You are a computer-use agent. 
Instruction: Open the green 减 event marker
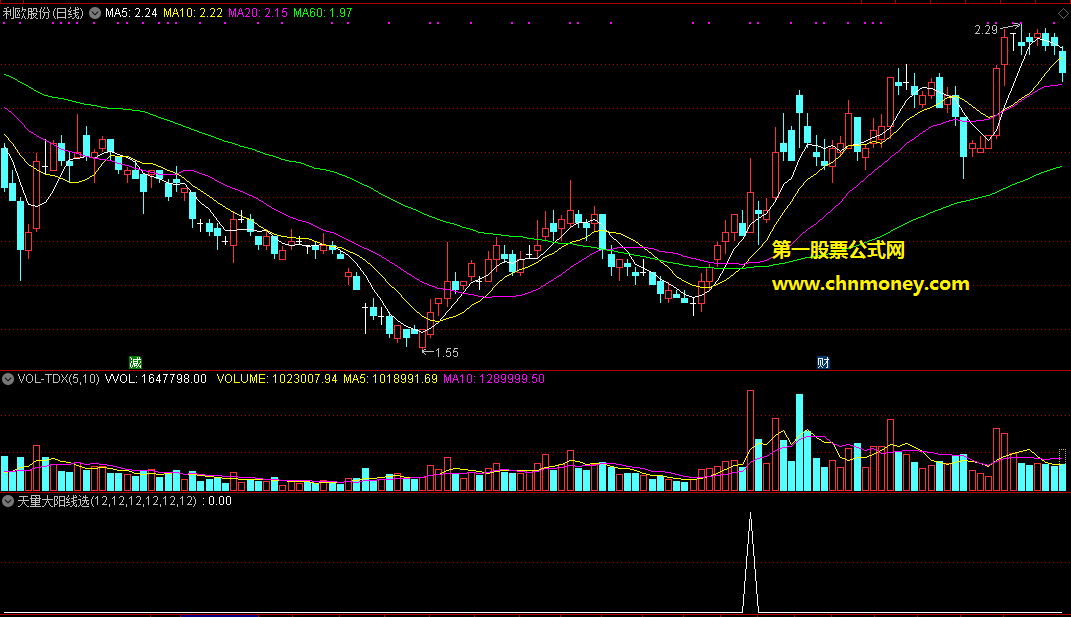coord(135,362)
